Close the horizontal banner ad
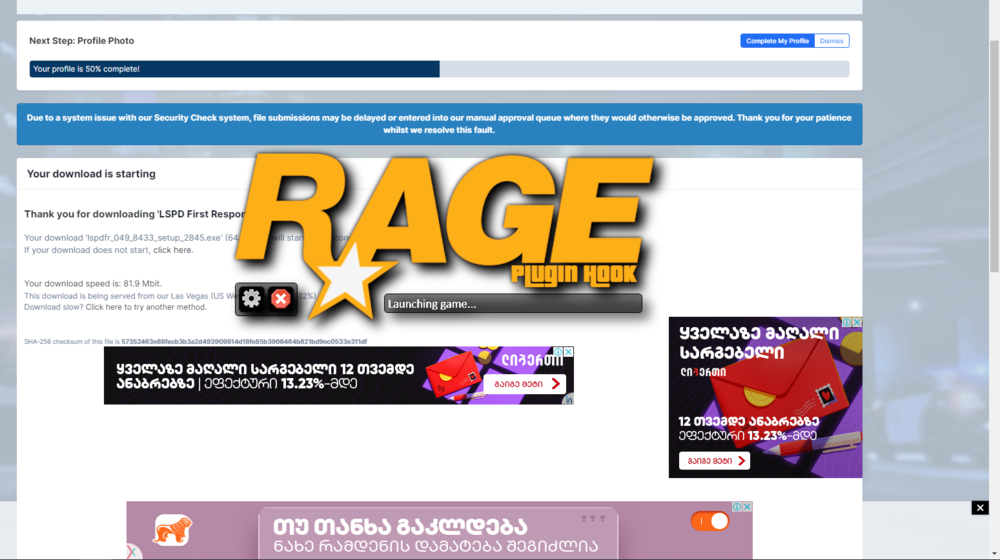 568,351
